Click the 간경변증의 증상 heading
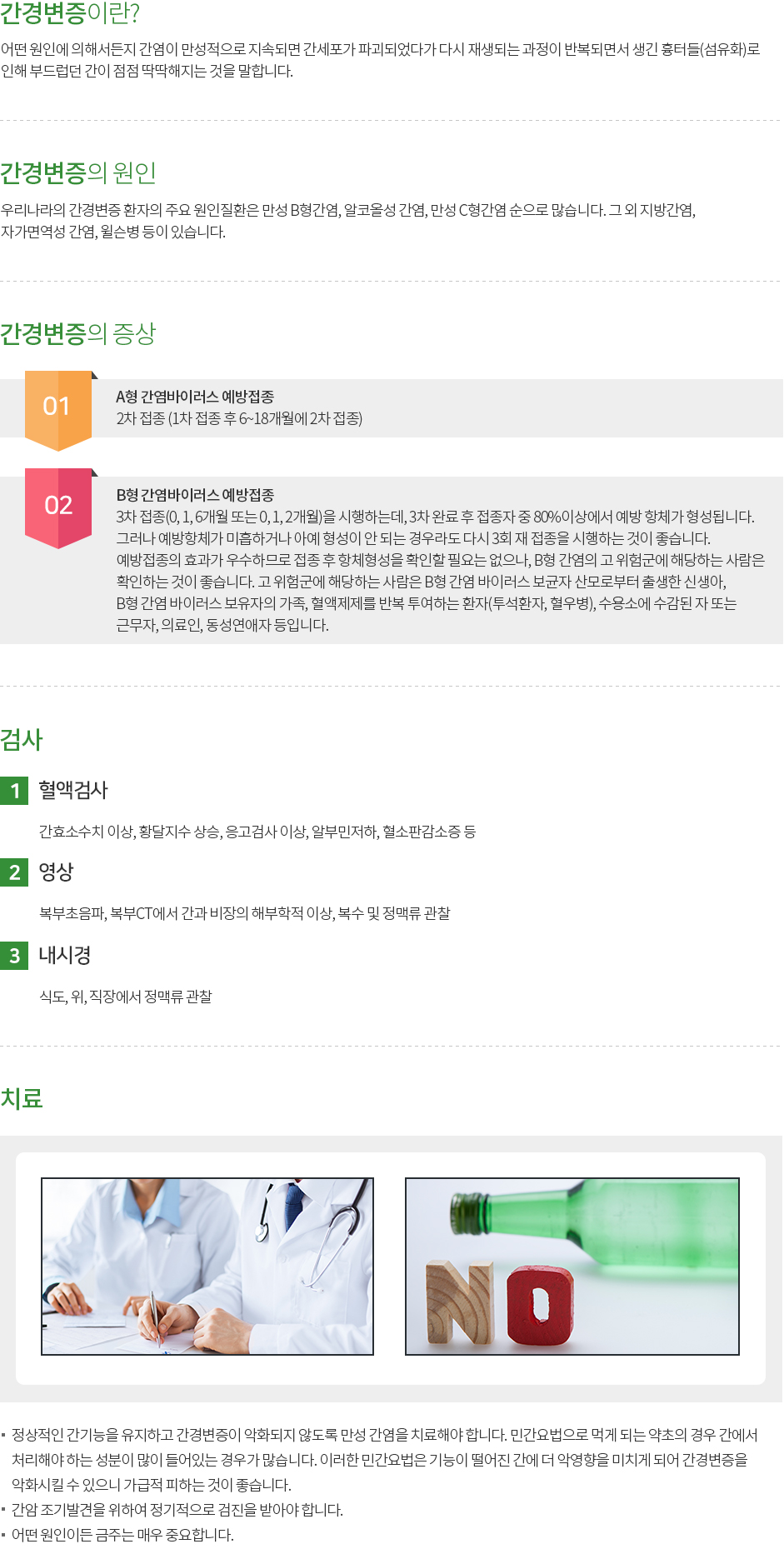This screenshot has height=1549, width=784. tap(78, 333)
